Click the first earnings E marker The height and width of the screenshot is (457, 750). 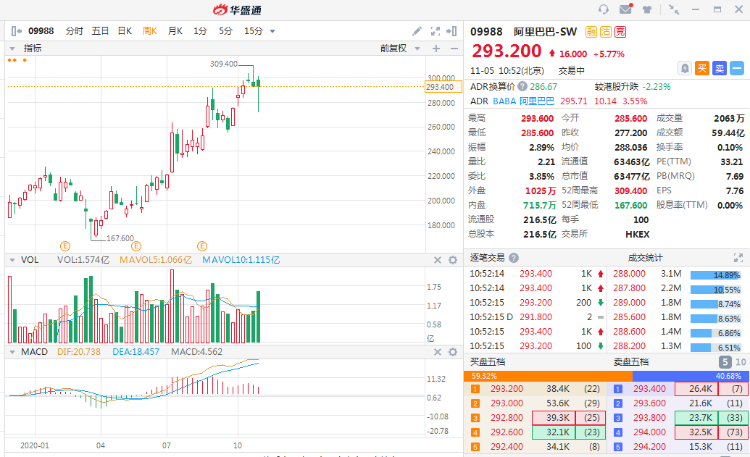[65, 246]
